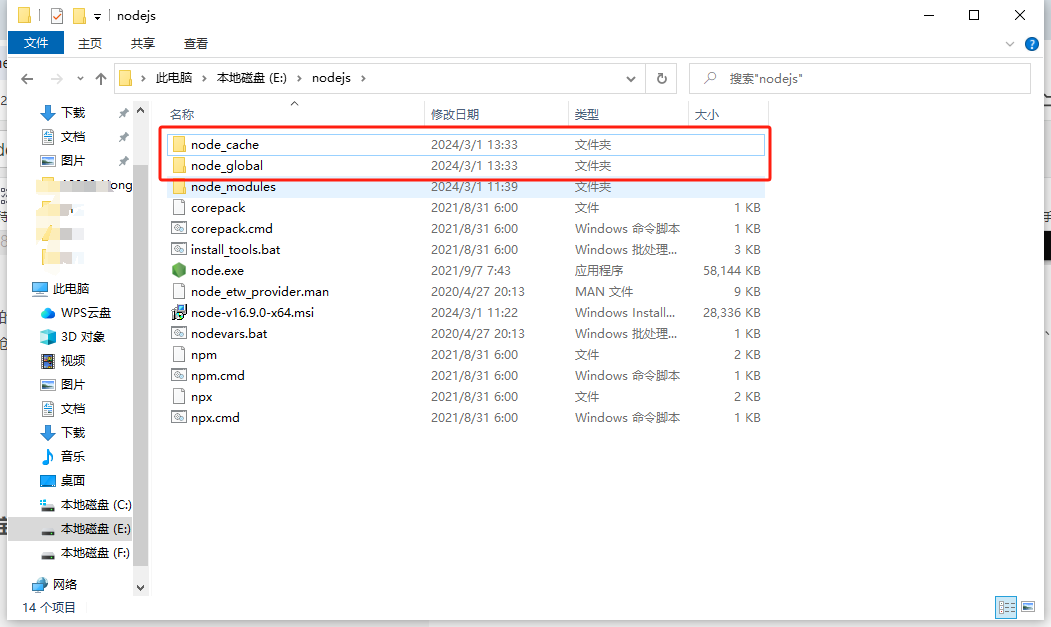
Task: Click the refresh button beside address bar
Action: 661,79
